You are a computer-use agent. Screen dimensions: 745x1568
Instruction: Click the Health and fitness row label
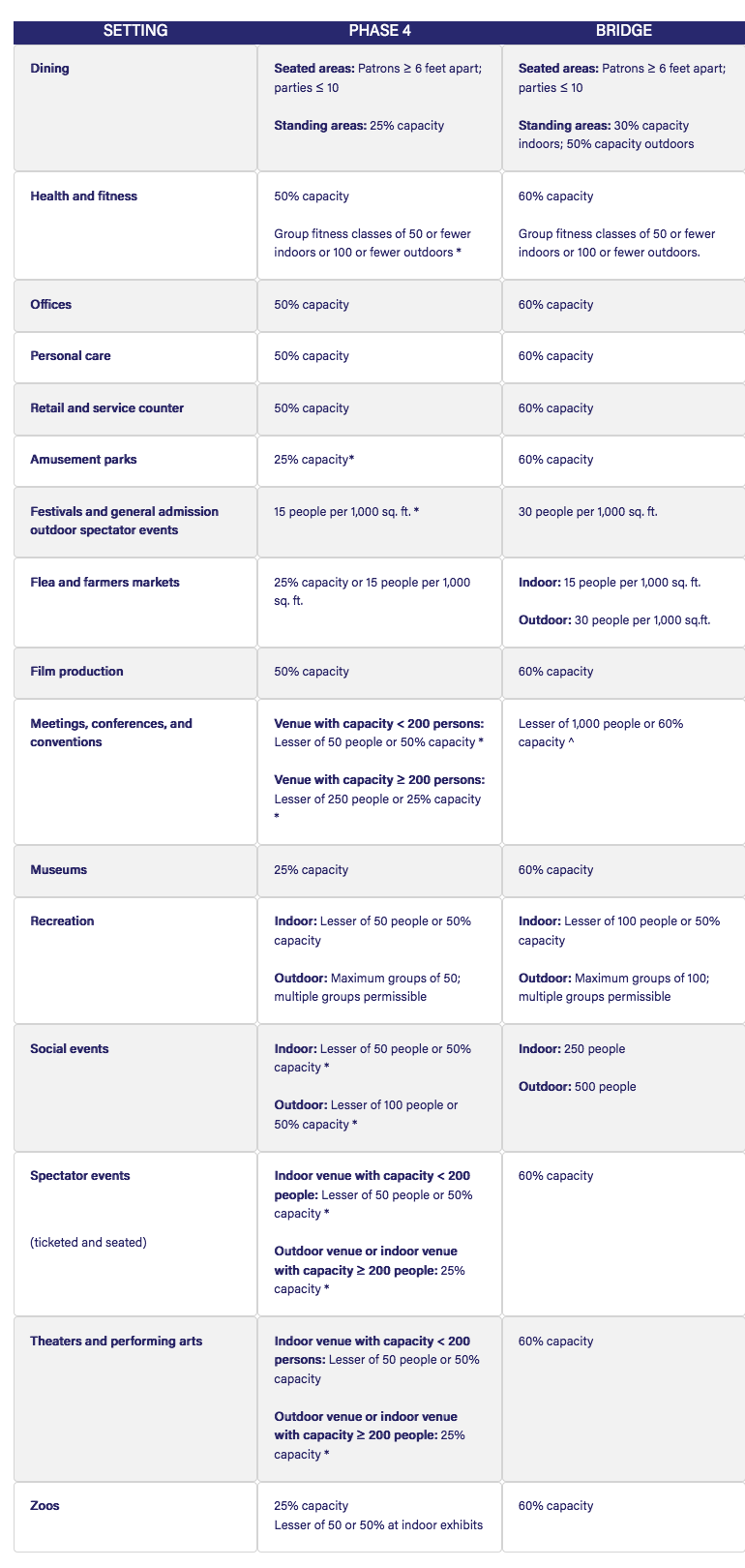(x=83, y=196)
